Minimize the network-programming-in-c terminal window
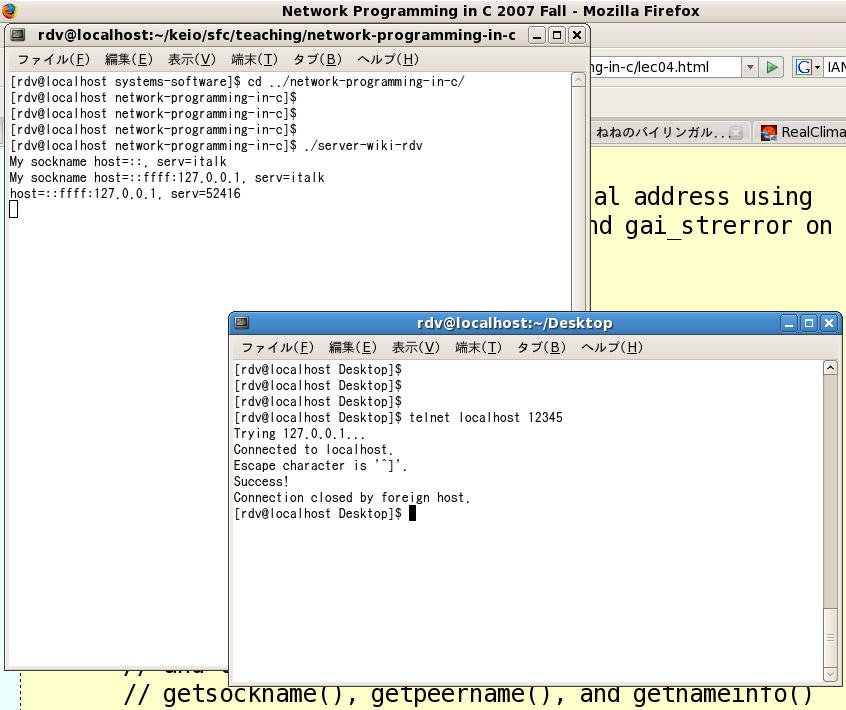This screenshot has width=846, height=710. 537,35
